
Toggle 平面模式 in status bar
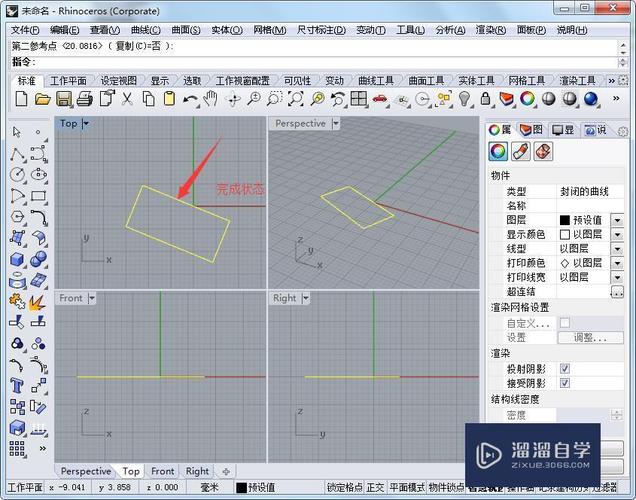coord(407,487)
